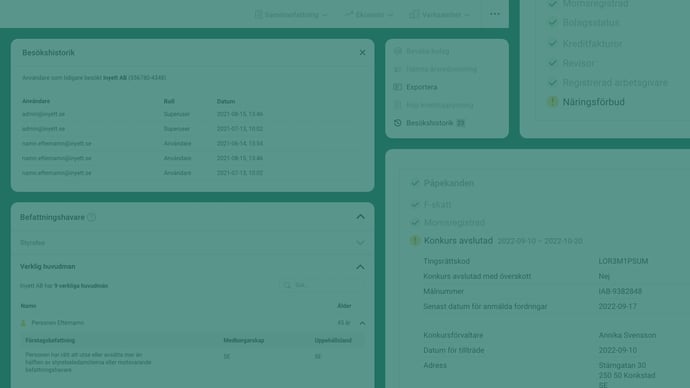Click the checkmark beside Kreditfakturor

(x=553, y=43)
